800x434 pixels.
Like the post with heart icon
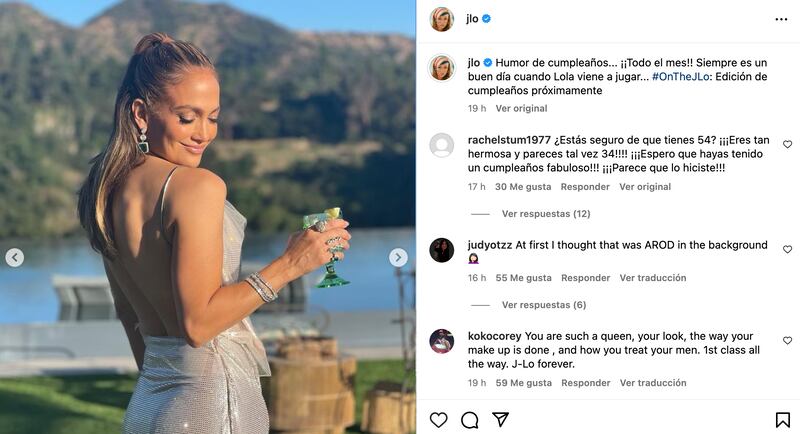point(438,420)
